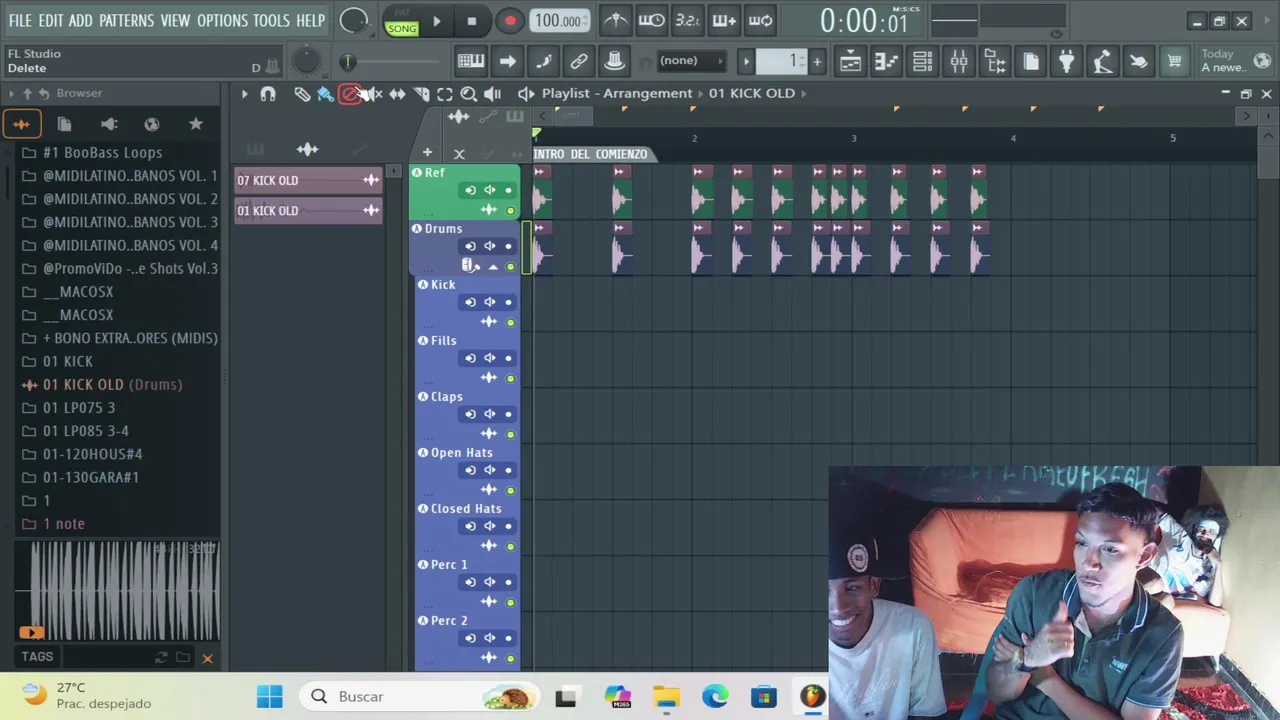Image resolution: width=1280 pixels, height=720 pixels.
Task: Collapse the Drums group with triangle arrow
Action: point(493,266)
